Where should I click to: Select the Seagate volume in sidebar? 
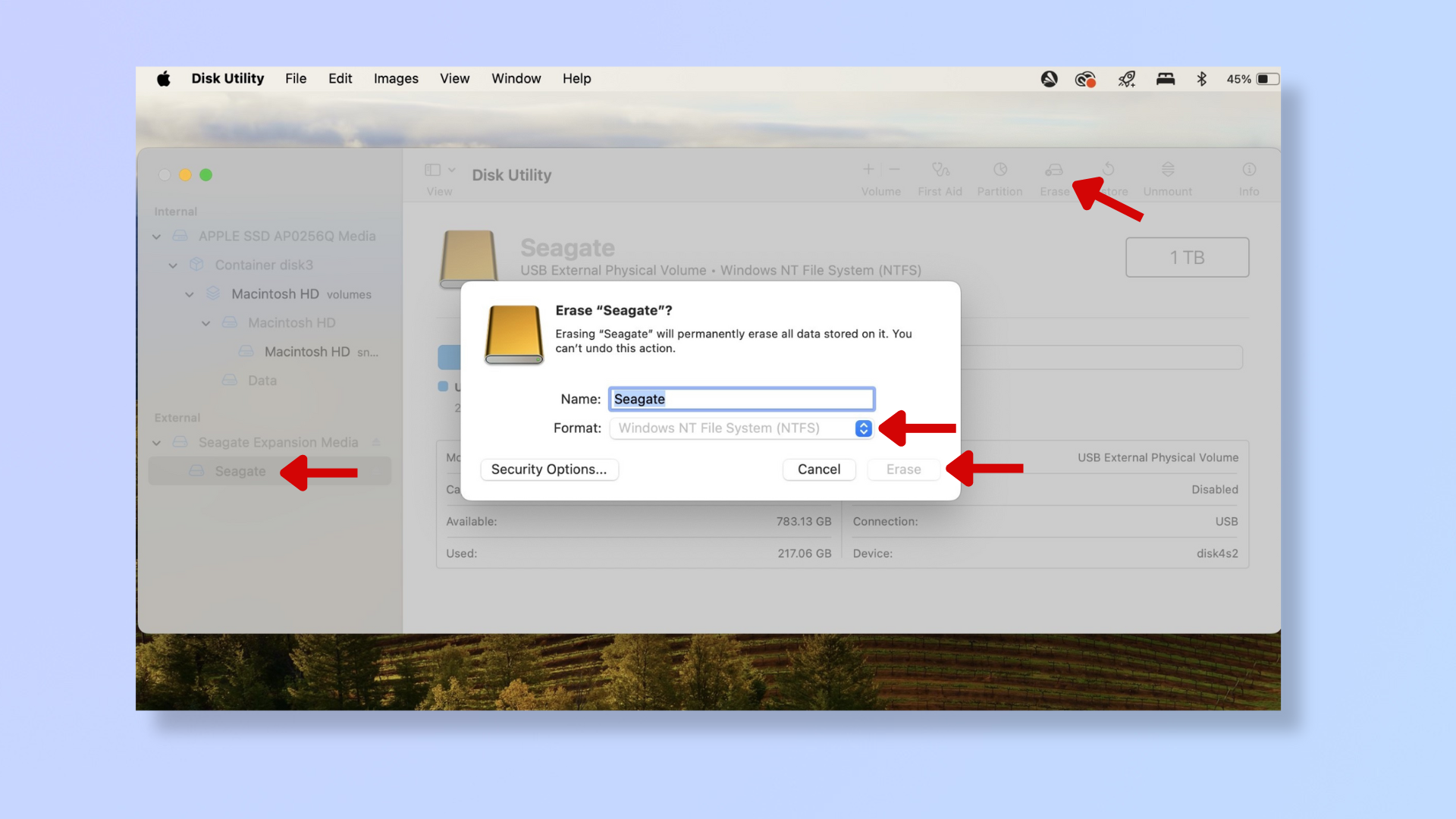(x=241, y=471)
